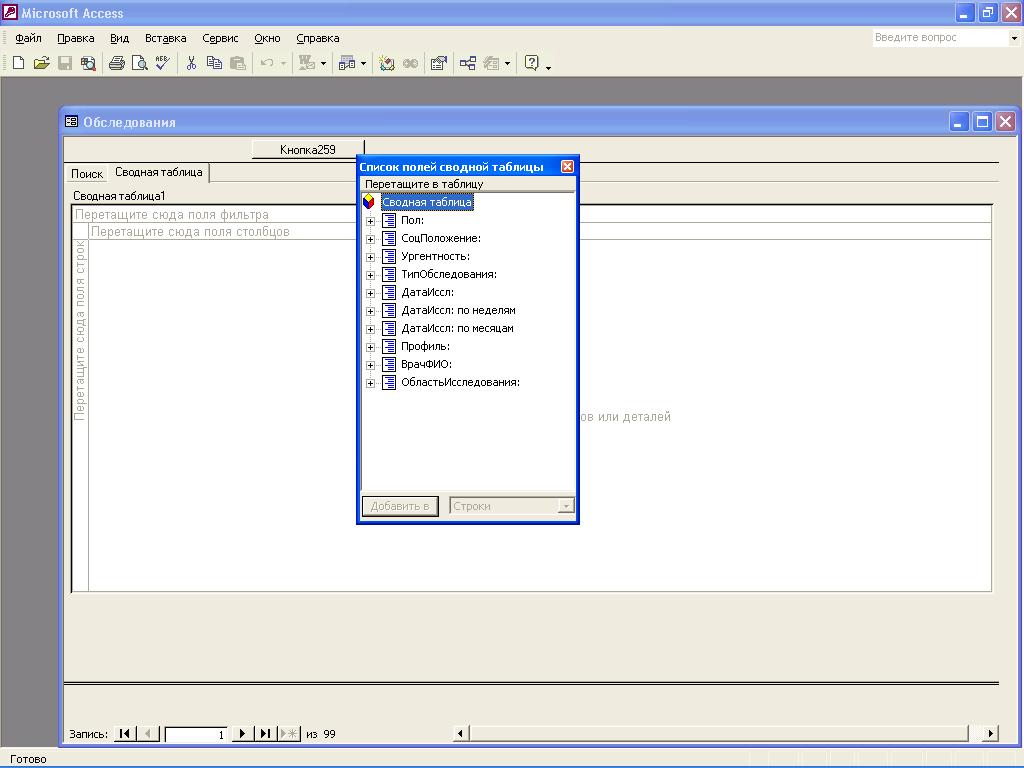Click the Paste clipboard icon

click(x=238, y=63)
